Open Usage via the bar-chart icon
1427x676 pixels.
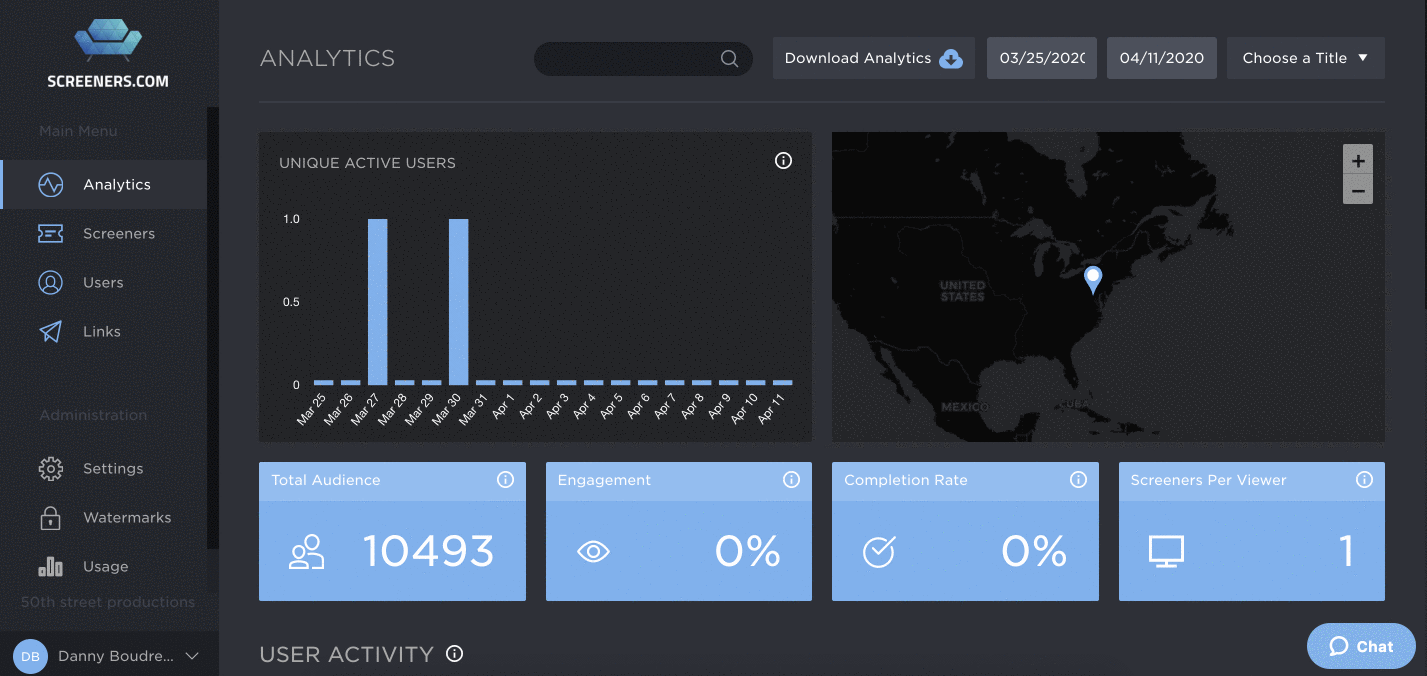[x=50, y=566]
